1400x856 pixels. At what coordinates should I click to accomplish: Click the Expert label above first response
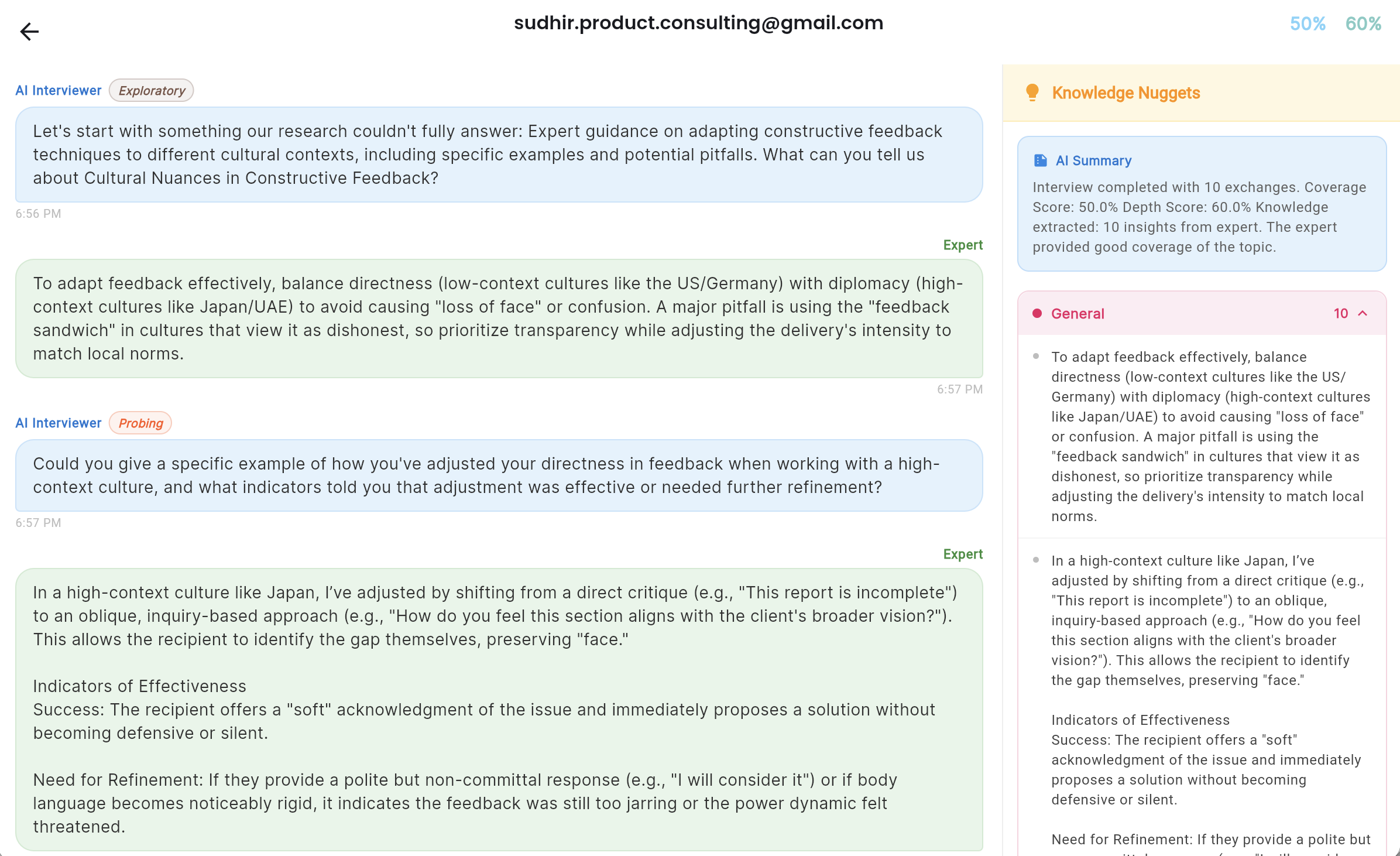click(963, 245)
